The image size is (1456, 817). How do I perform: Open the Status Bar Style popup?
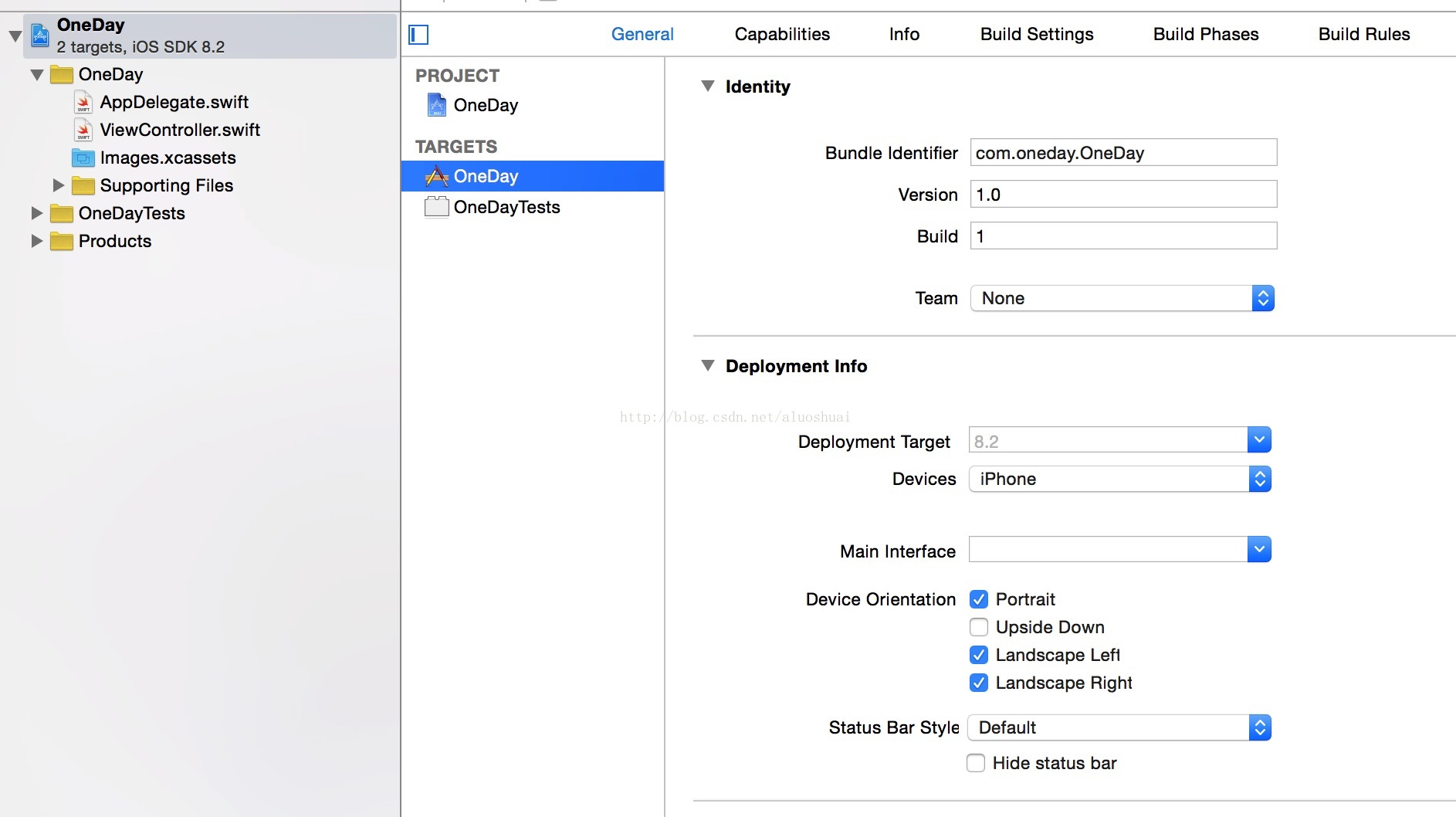coord(1119,727)
